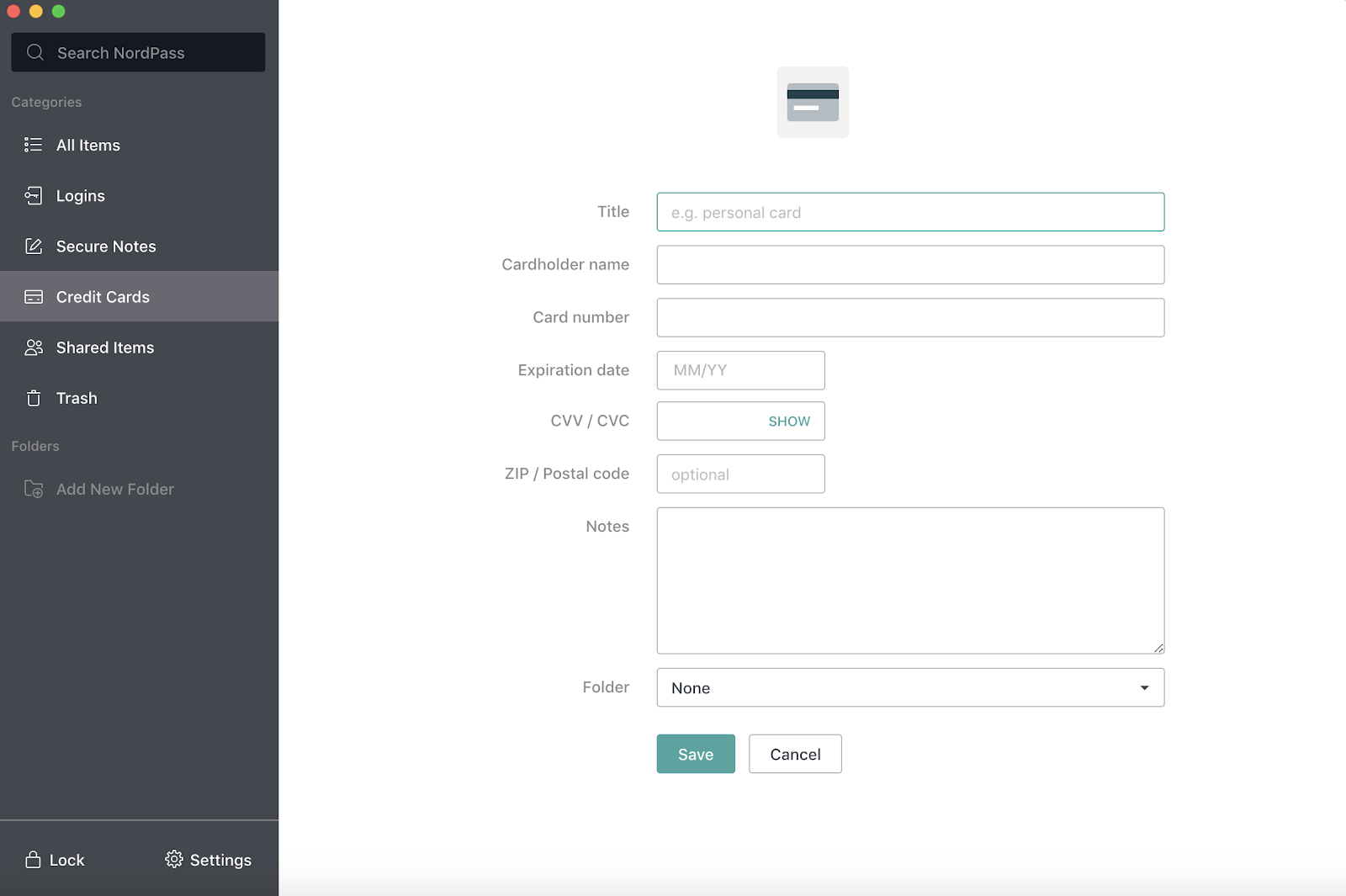Click the search magnifier icon
1346x896 pixels.
pyautogui.click(x=34, y=52)
